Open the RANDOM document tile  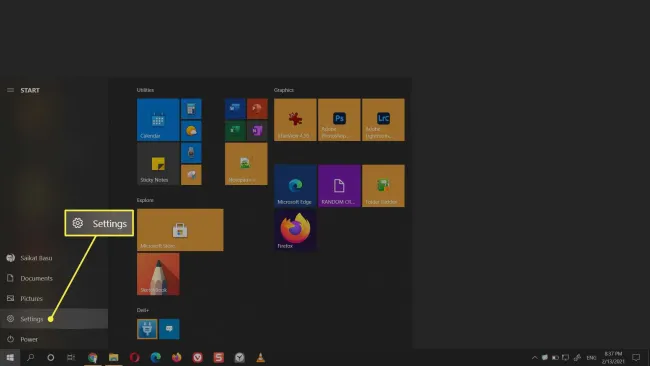pyautogui.click(x=339, y=186)
